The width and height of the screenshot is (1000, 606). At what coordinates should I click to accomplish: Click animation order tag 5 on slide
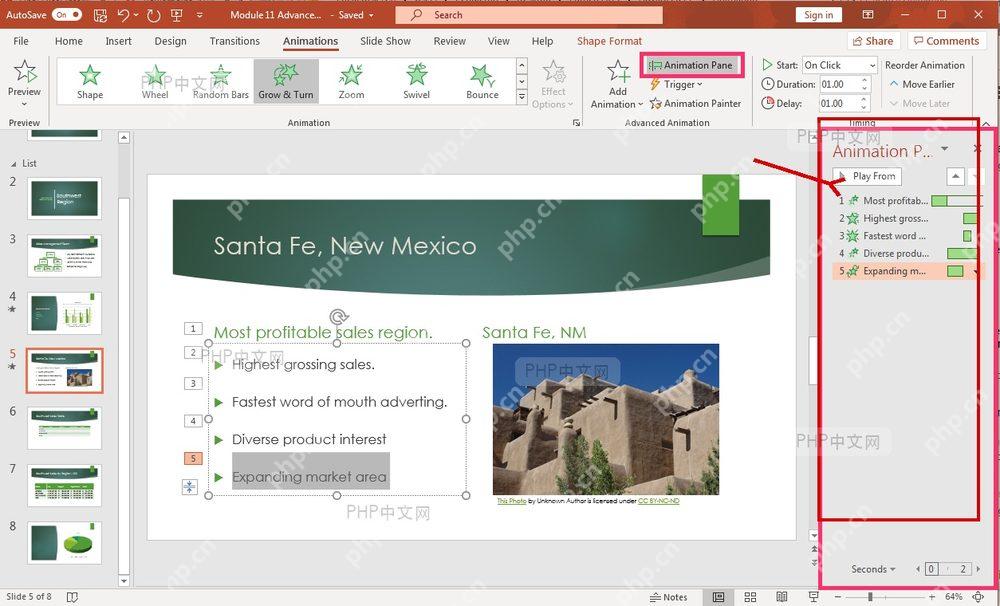[x=193, y=459]
